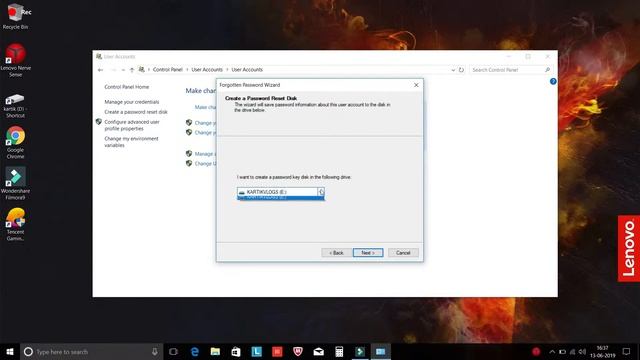Open File Explorer from the taskbar
This screenshot has height=360, width=640.
point(215,351)
